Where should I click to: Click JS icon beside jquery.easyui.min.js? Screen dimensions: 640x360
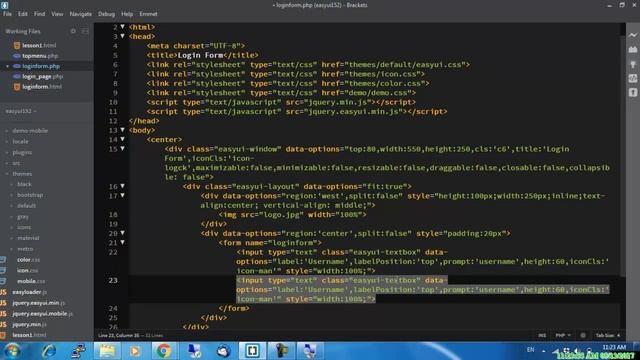(x=3, y=303)
